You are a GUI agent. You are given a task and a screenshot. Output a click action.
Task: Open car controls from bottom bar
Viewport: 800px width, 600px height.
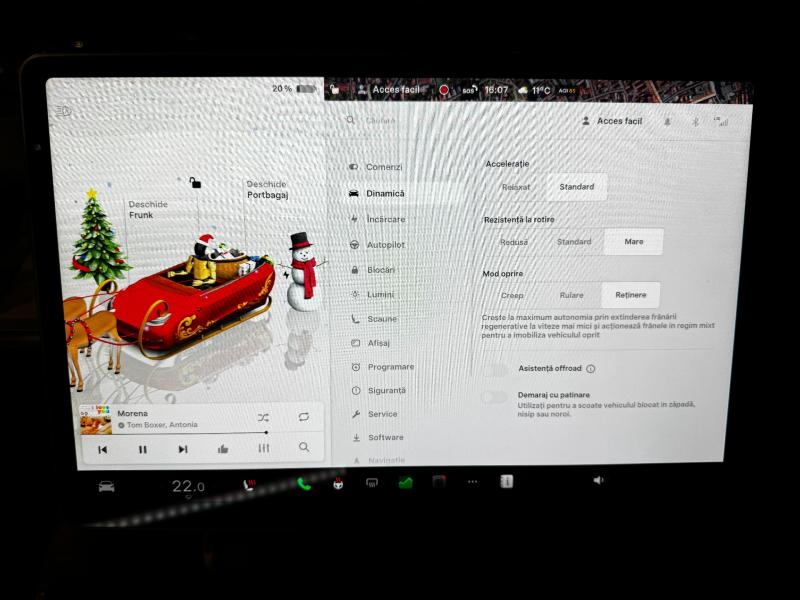tap(106, 486)
